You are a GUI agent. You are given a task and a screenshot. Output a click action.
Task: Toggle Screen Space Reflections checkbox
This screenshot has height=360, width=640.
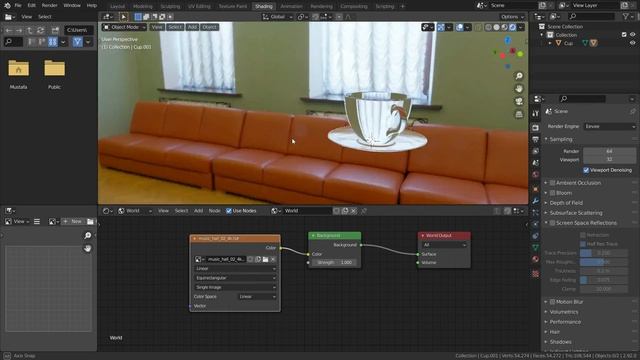(x=552, y=223)
